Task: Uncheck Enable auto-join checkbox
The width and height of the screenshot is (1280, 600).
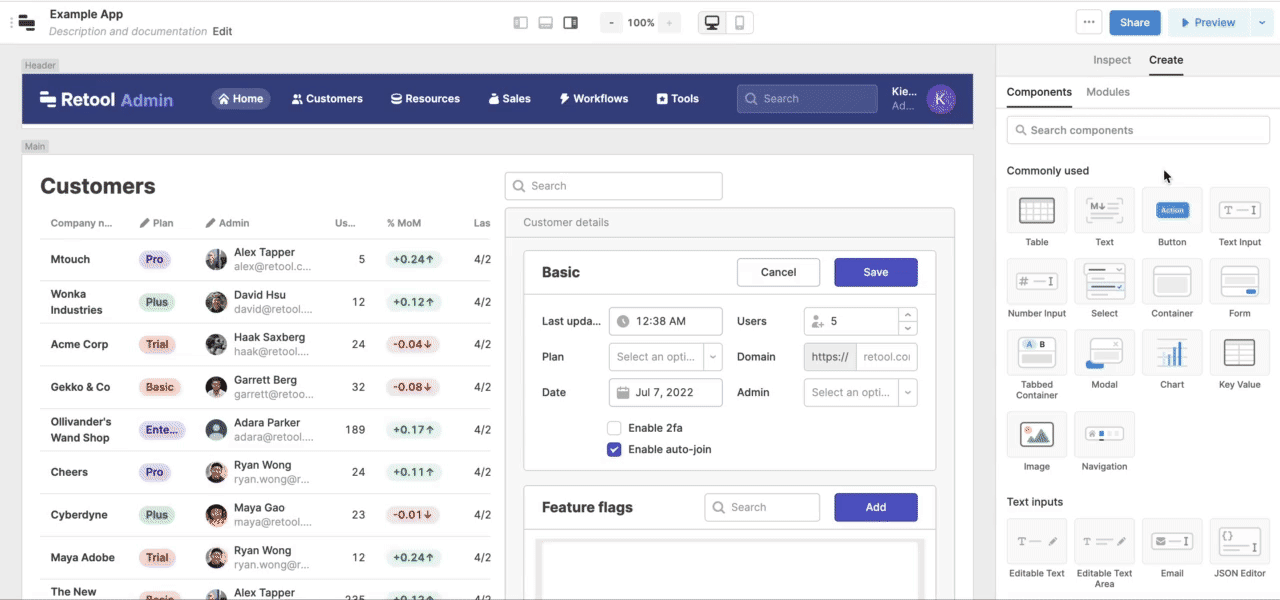Action: tap(614, 449)
